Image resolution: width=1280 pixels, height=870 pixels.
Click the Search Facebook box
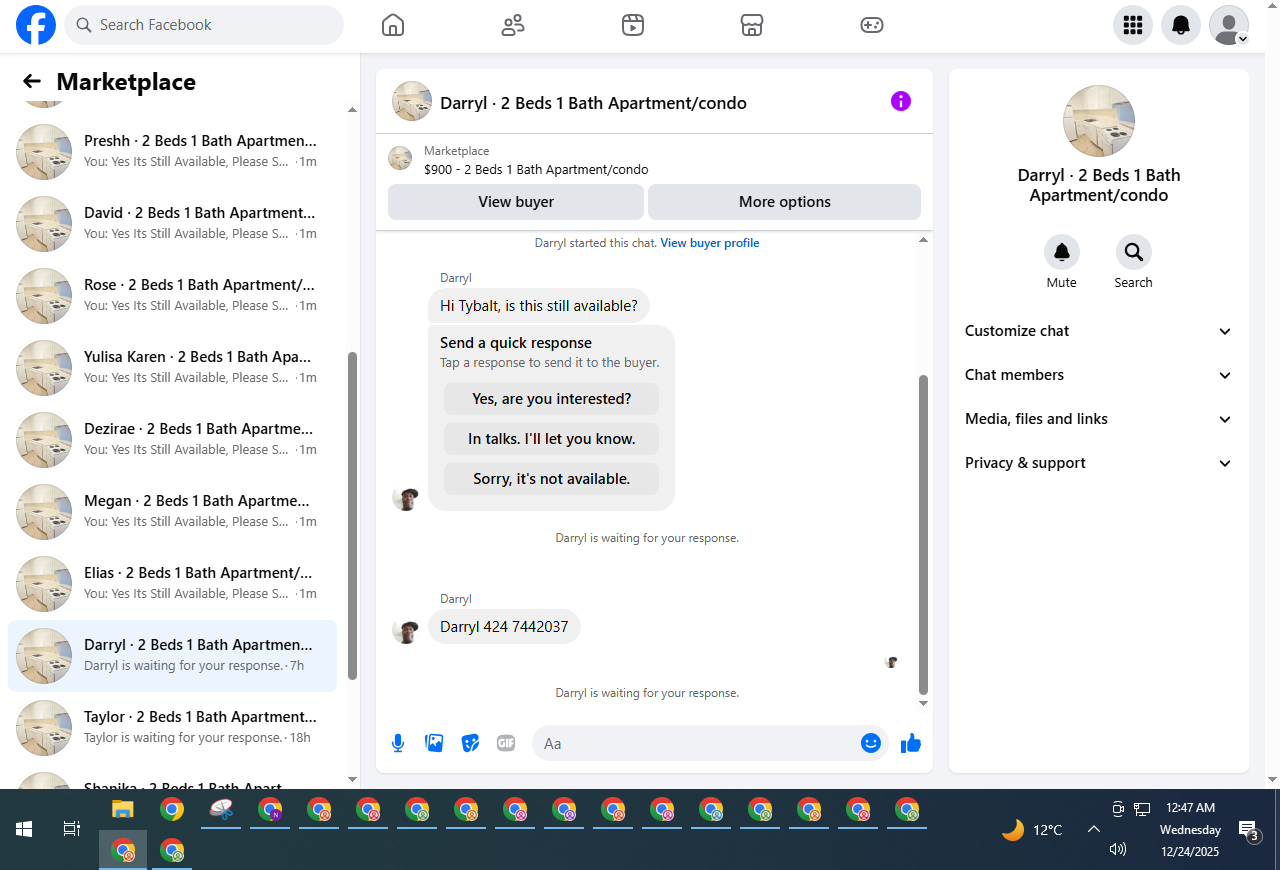tap(204, 25)
